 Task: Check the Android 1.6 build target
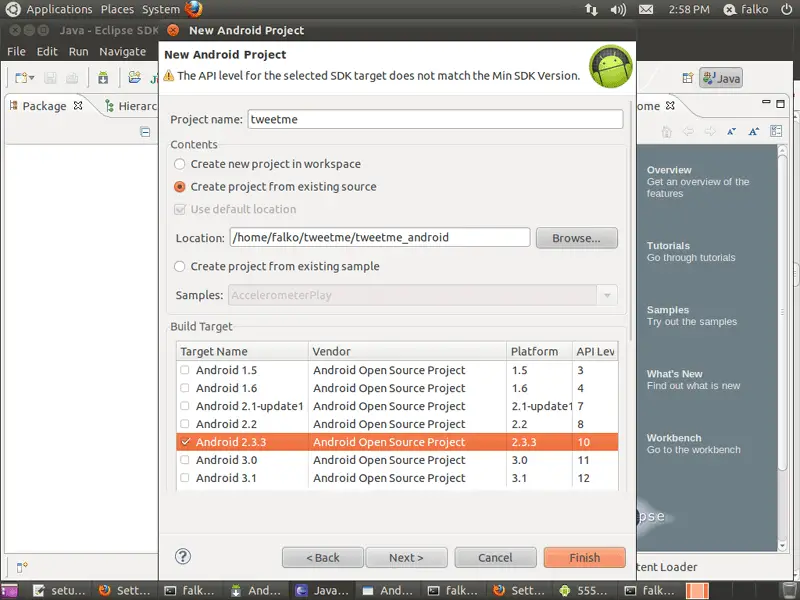click(185, 388)
